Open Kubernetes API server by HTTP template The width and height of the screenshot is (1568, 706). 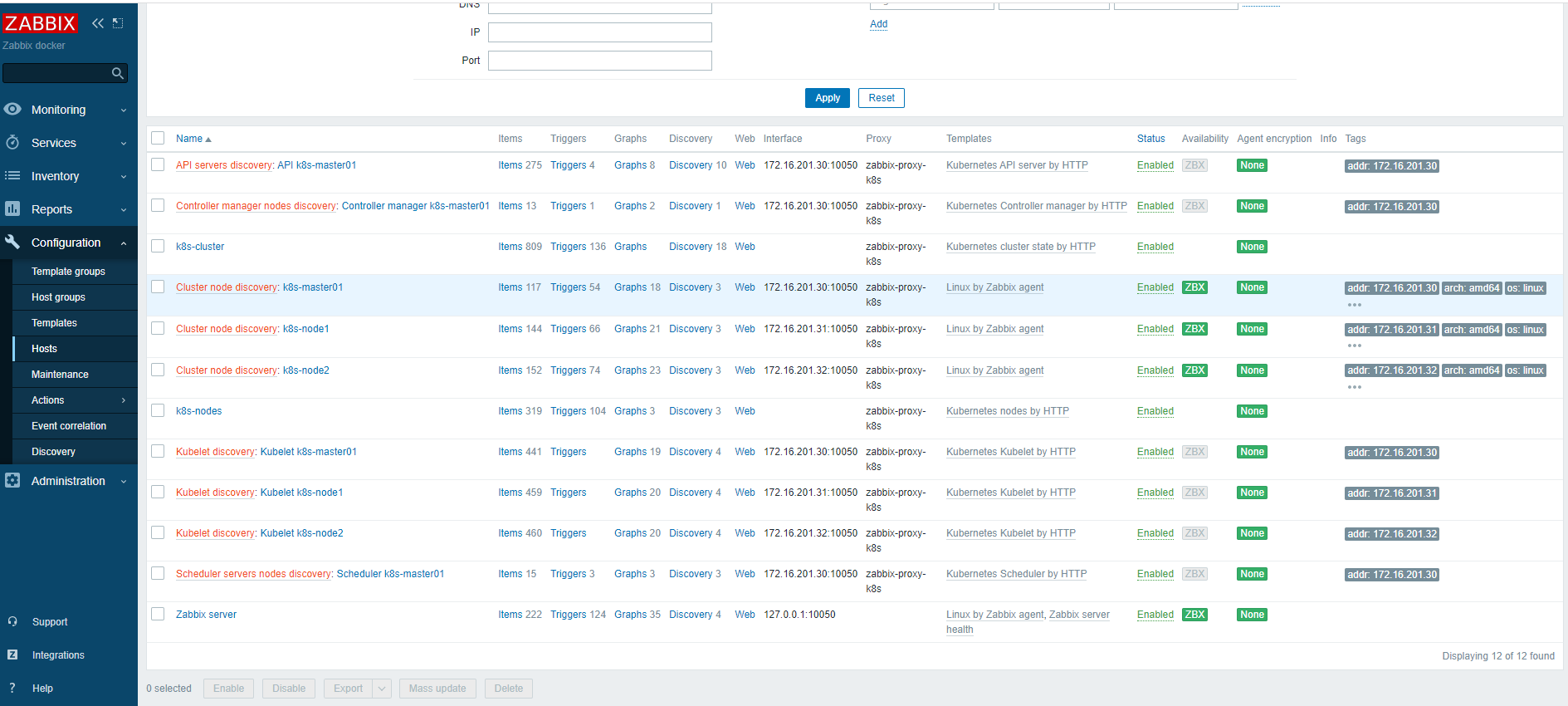click(1017, 165)
